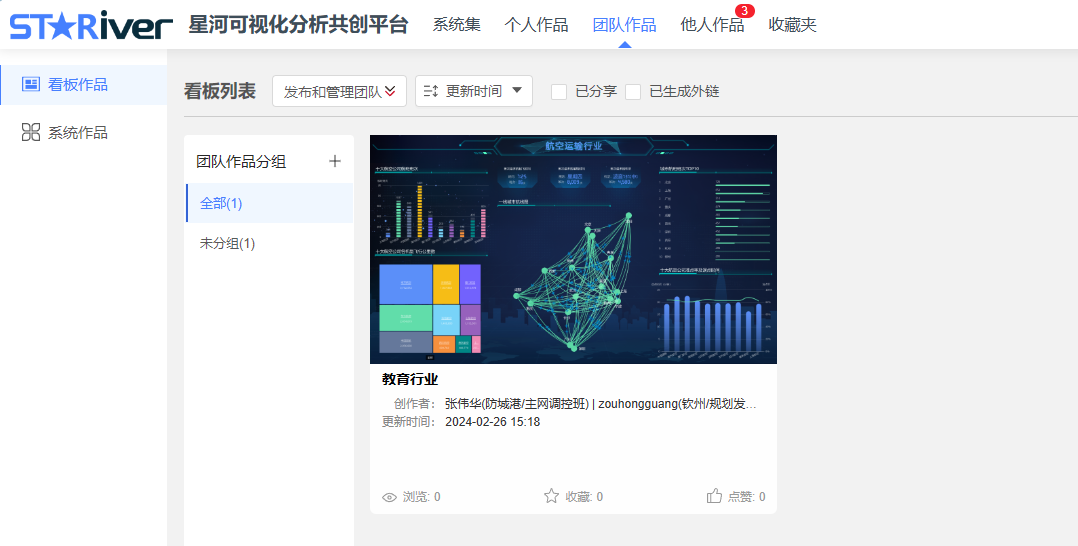Click the red double chevron on 发布和管理团队

click(390, 91)
